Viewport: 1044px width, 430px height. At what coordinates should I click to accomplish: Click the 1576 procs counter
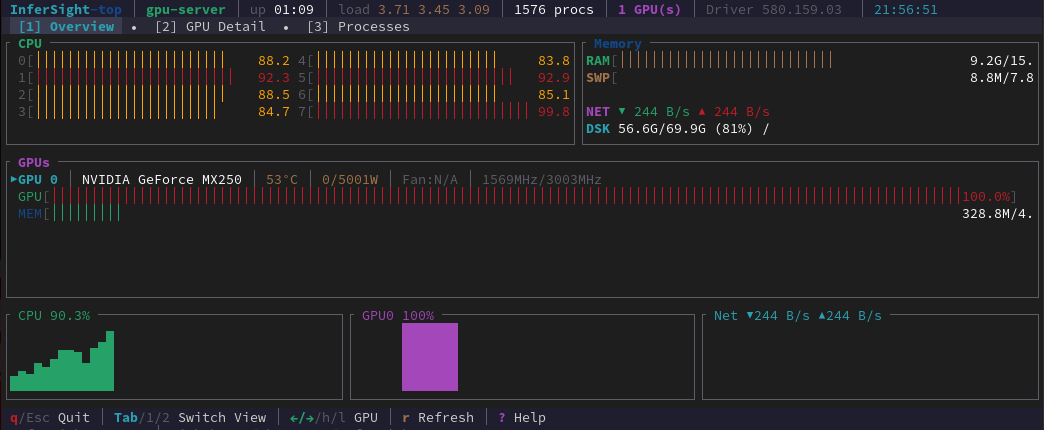[554, 9]
